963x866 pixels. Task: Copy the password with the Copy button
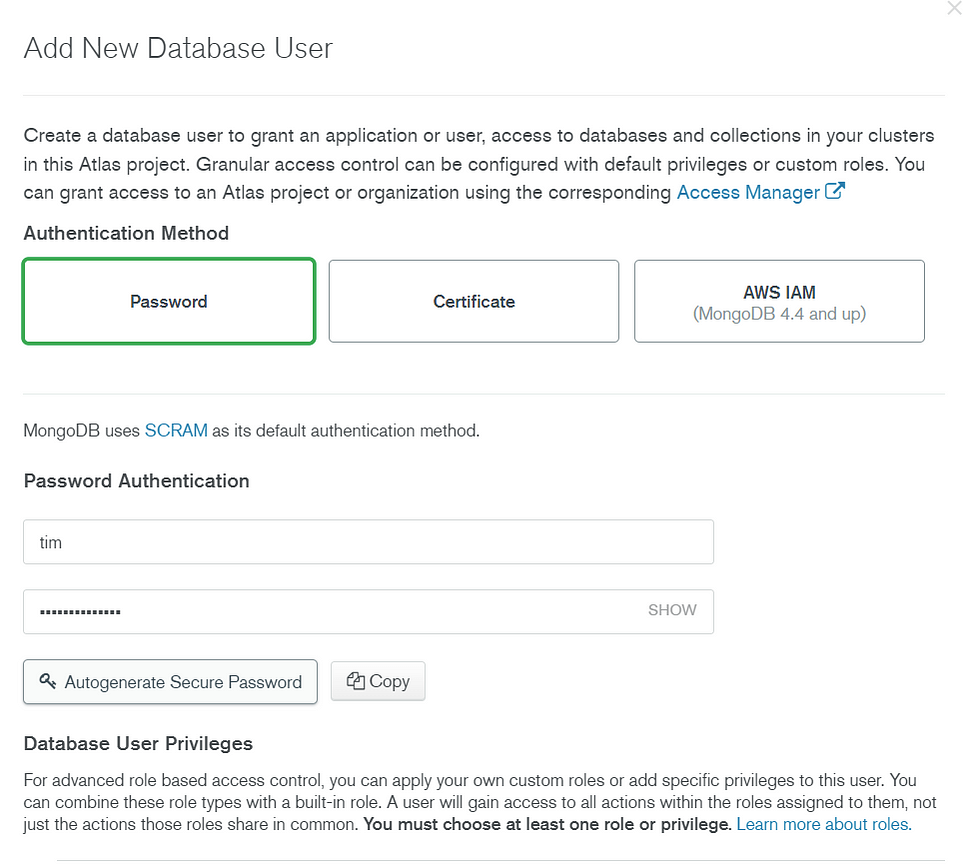(378, 681)
